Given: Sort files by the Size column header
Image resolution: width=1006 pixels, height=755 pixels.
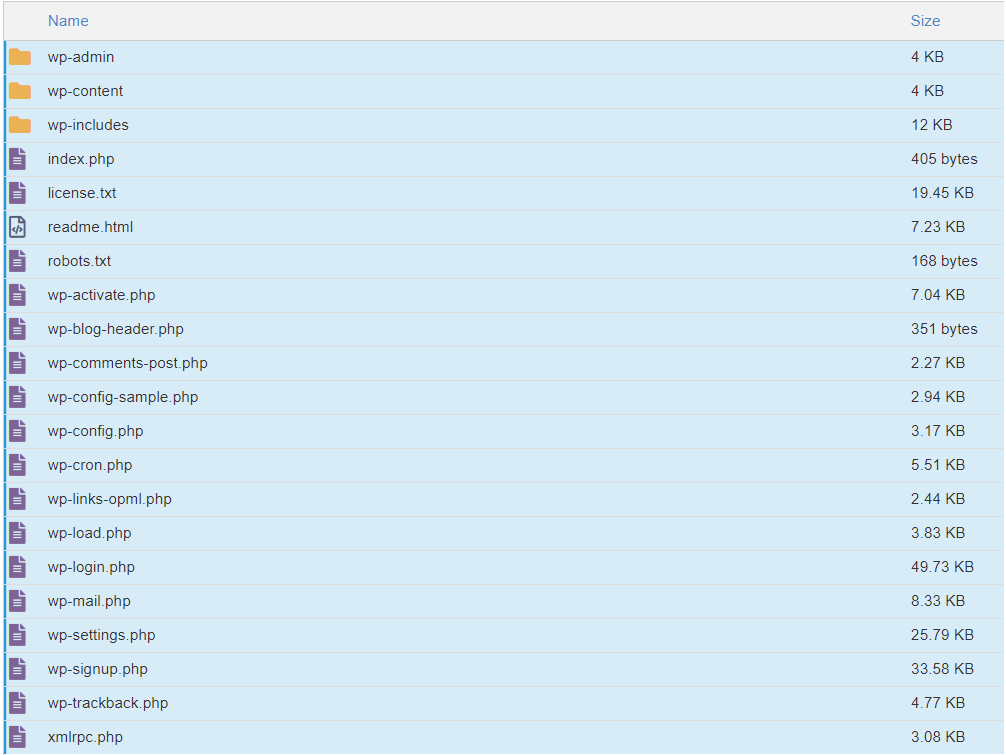Looking at the screenshot, I should pyautogui.click(x=925, y=21).
